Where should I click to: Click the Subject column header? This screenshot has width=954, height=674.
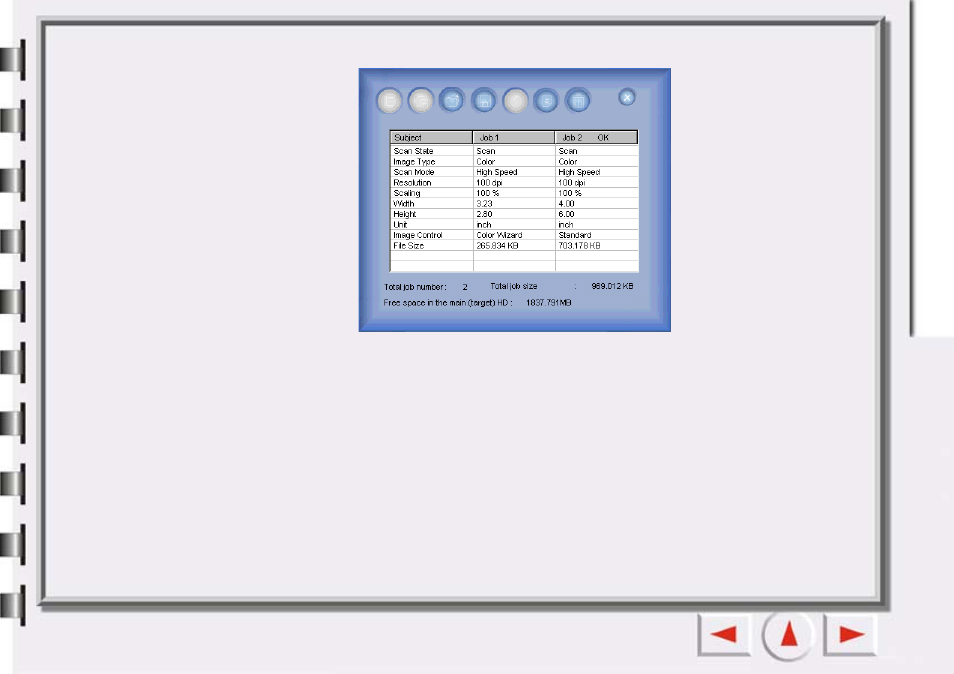pyautogui.click(x=431, y=137)
